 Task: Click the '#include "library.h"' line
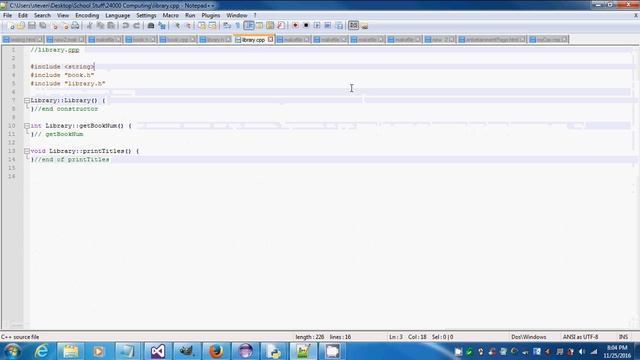[x=68, y=84]
